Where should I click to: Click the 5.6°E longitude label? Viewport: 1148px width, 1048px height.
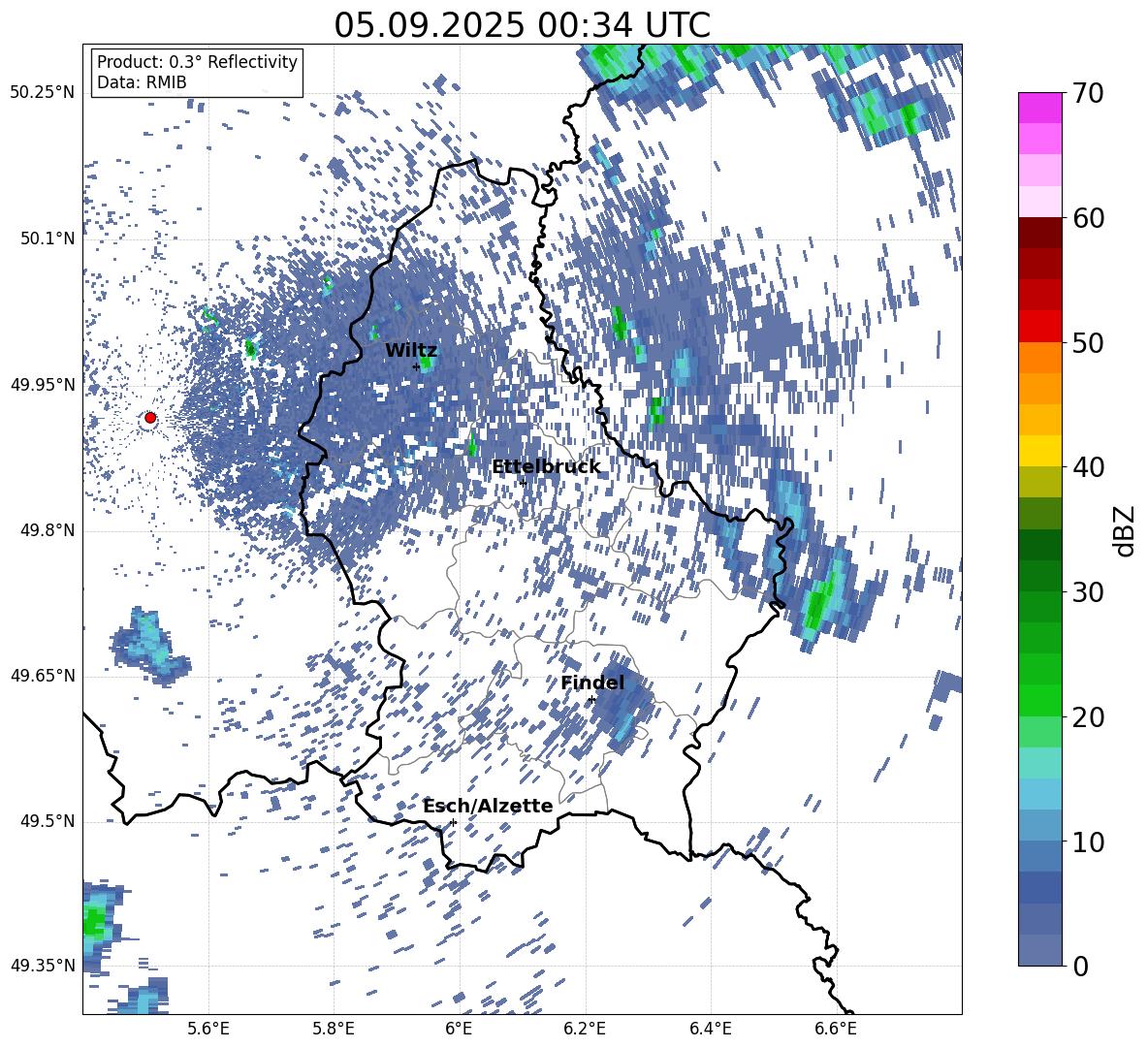208,1029
